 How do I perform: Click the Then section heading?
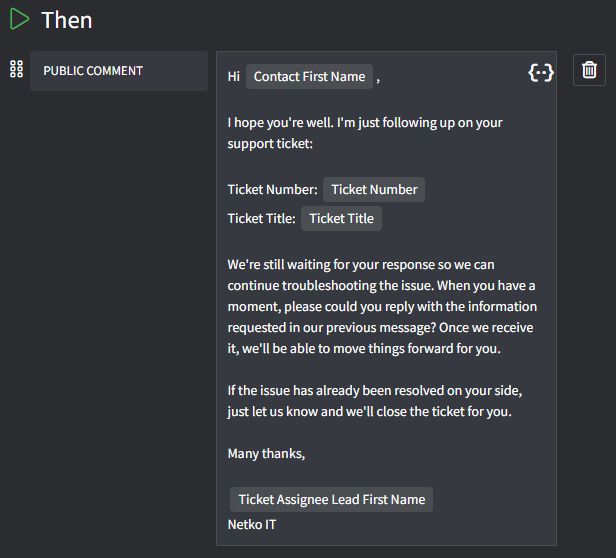pyautogui.click(x=67, y=20)
